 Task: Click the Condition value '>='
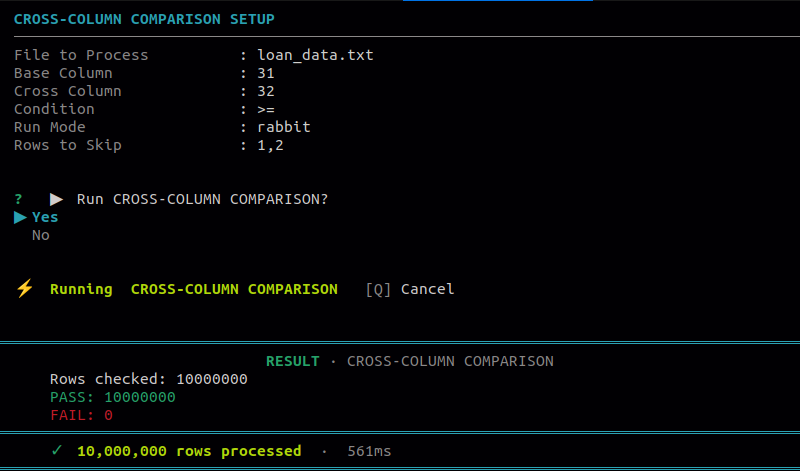(266, 109)
